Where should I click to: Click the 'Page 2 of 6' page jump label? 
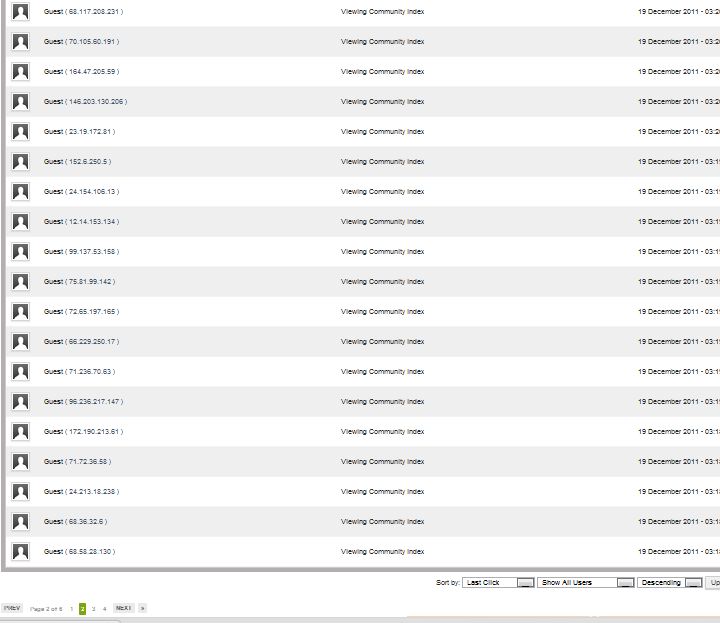(46, 609)
